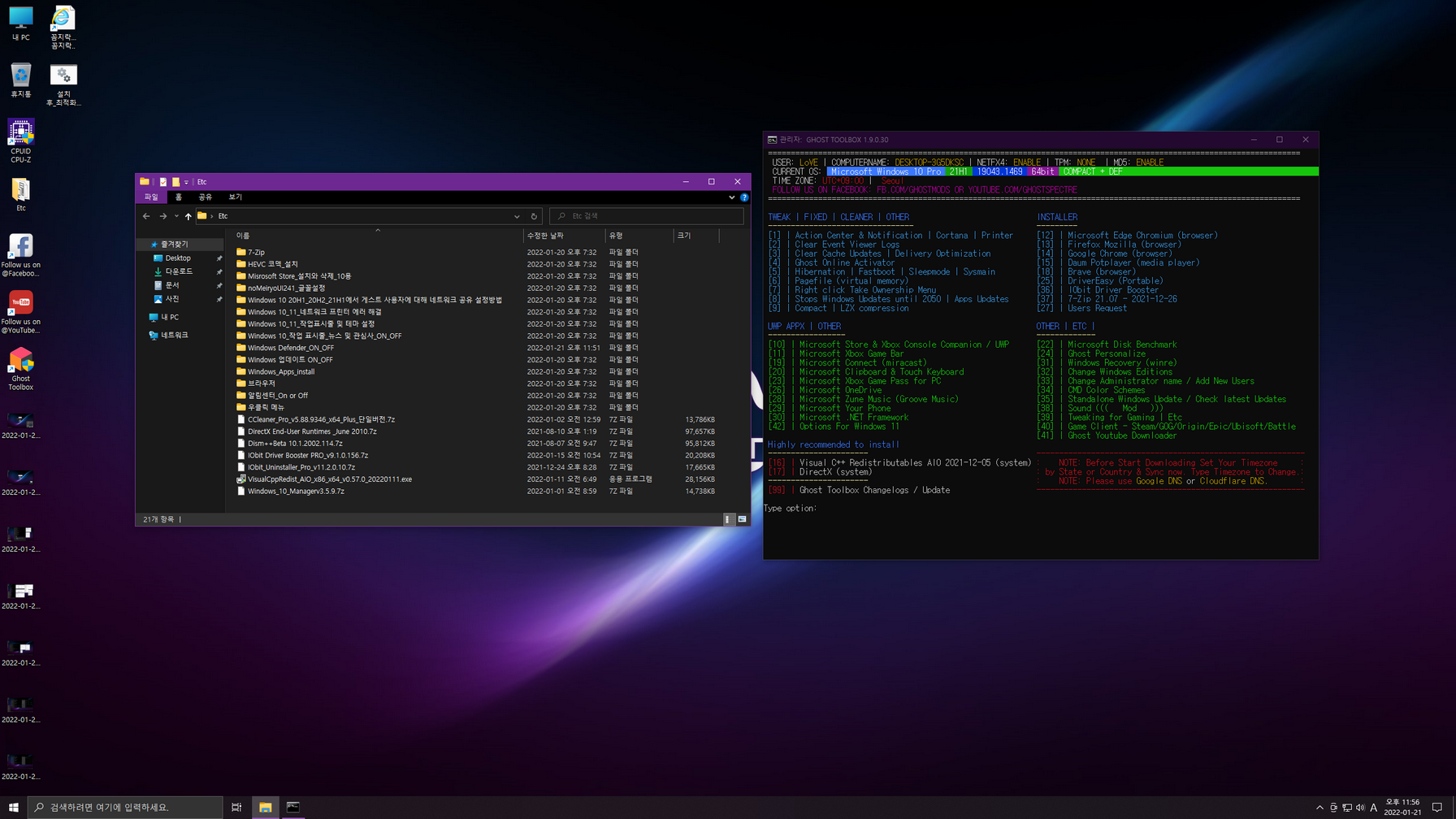
Task: Click the Internet Explorer shortcut on desktop
Action: click(63, 28)
